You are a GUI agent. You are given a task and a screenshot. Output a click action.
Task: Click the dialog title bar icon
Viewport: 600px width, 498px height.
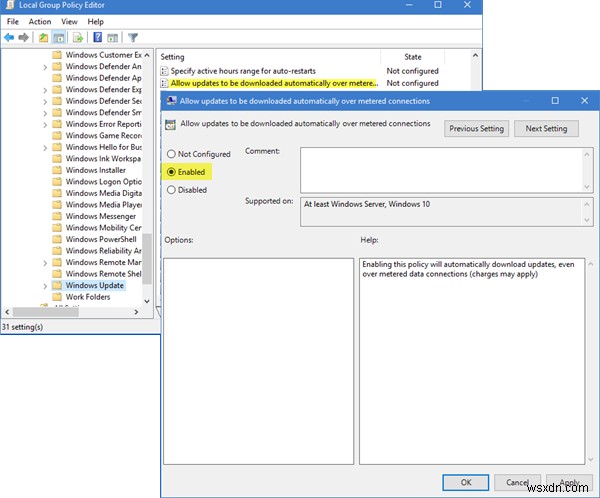coord(171,101)
